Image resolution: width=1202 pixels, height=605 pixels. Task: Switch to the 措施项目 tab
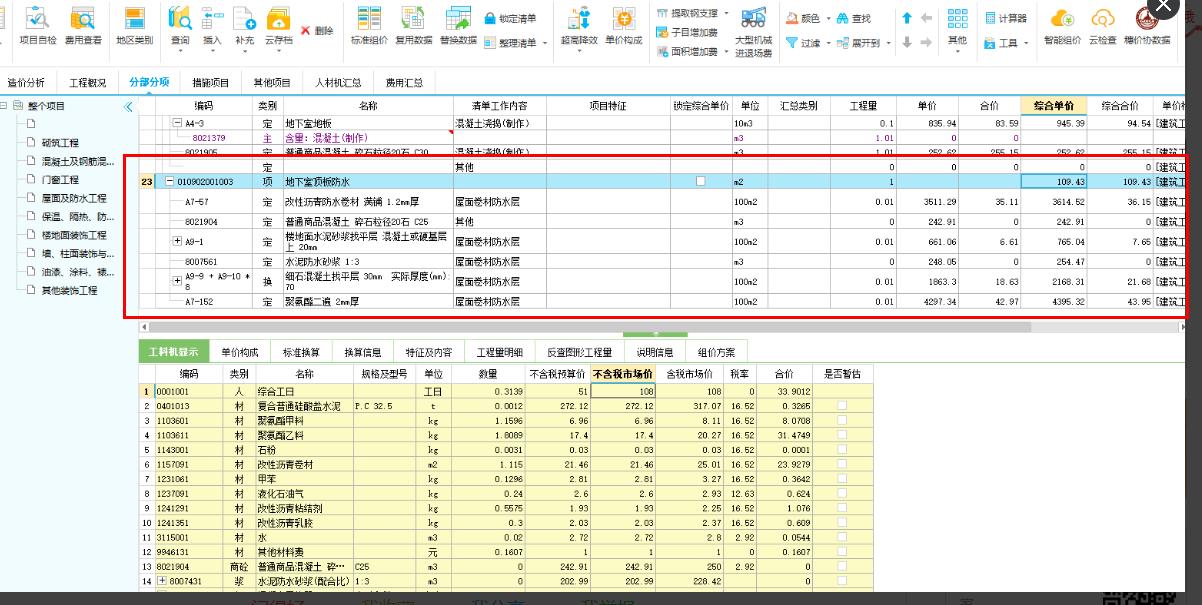pos(211,82)
